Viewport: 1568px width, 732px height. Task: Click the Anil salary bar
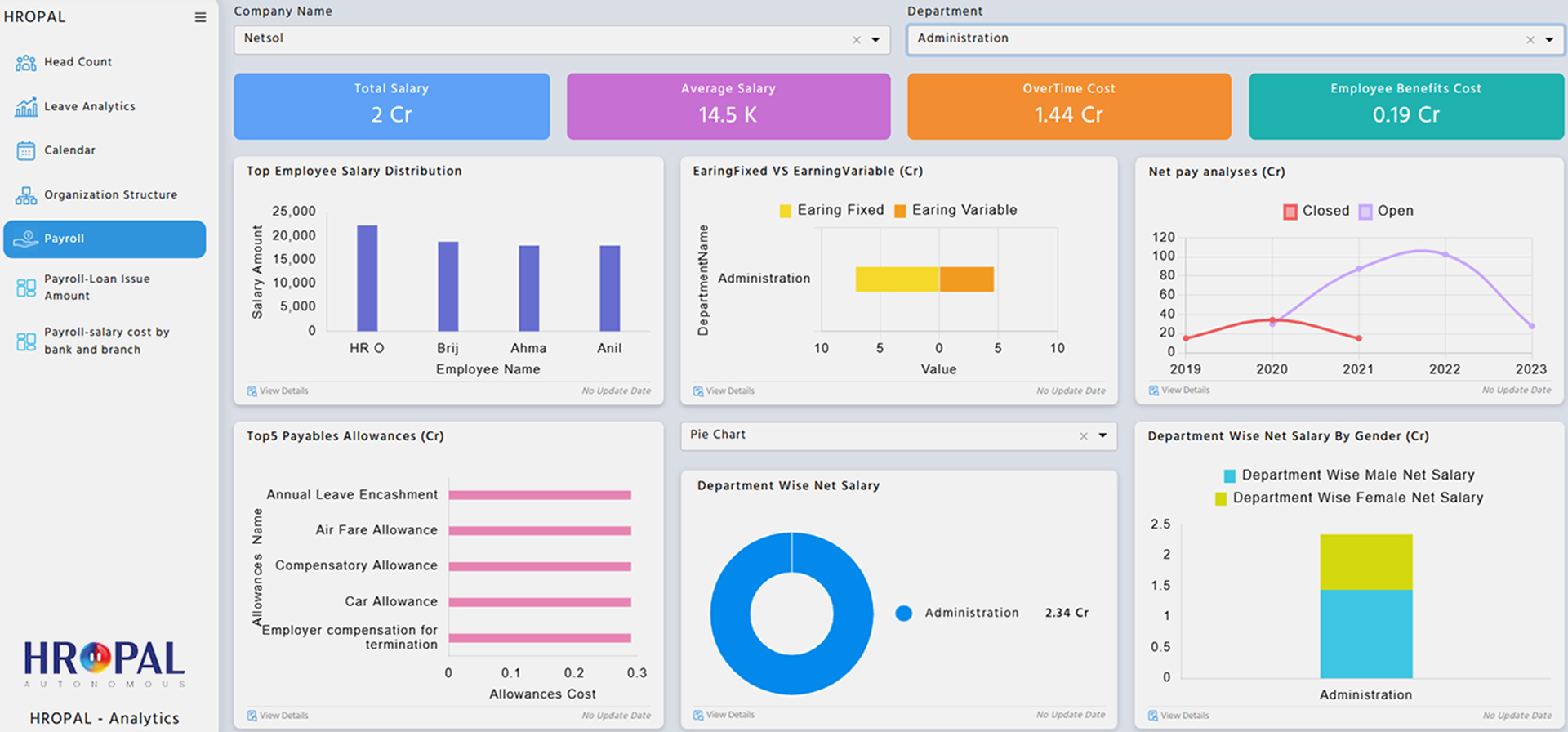[x=610, y=288]
